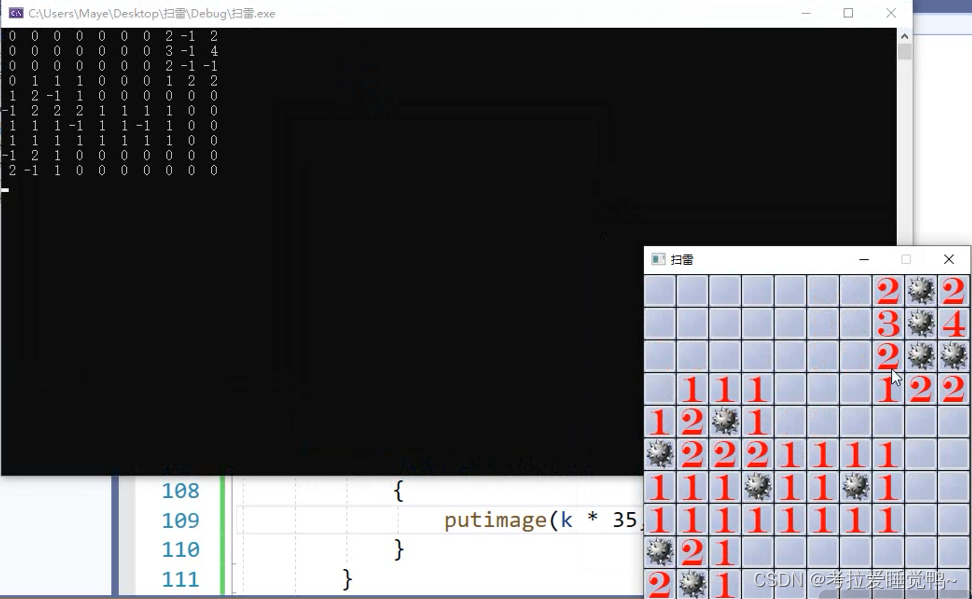Click line number 109 in the editor
Image resolution: width=972 pixels, height=599 pixels.
pyautogui.click(x=180, y=520)
